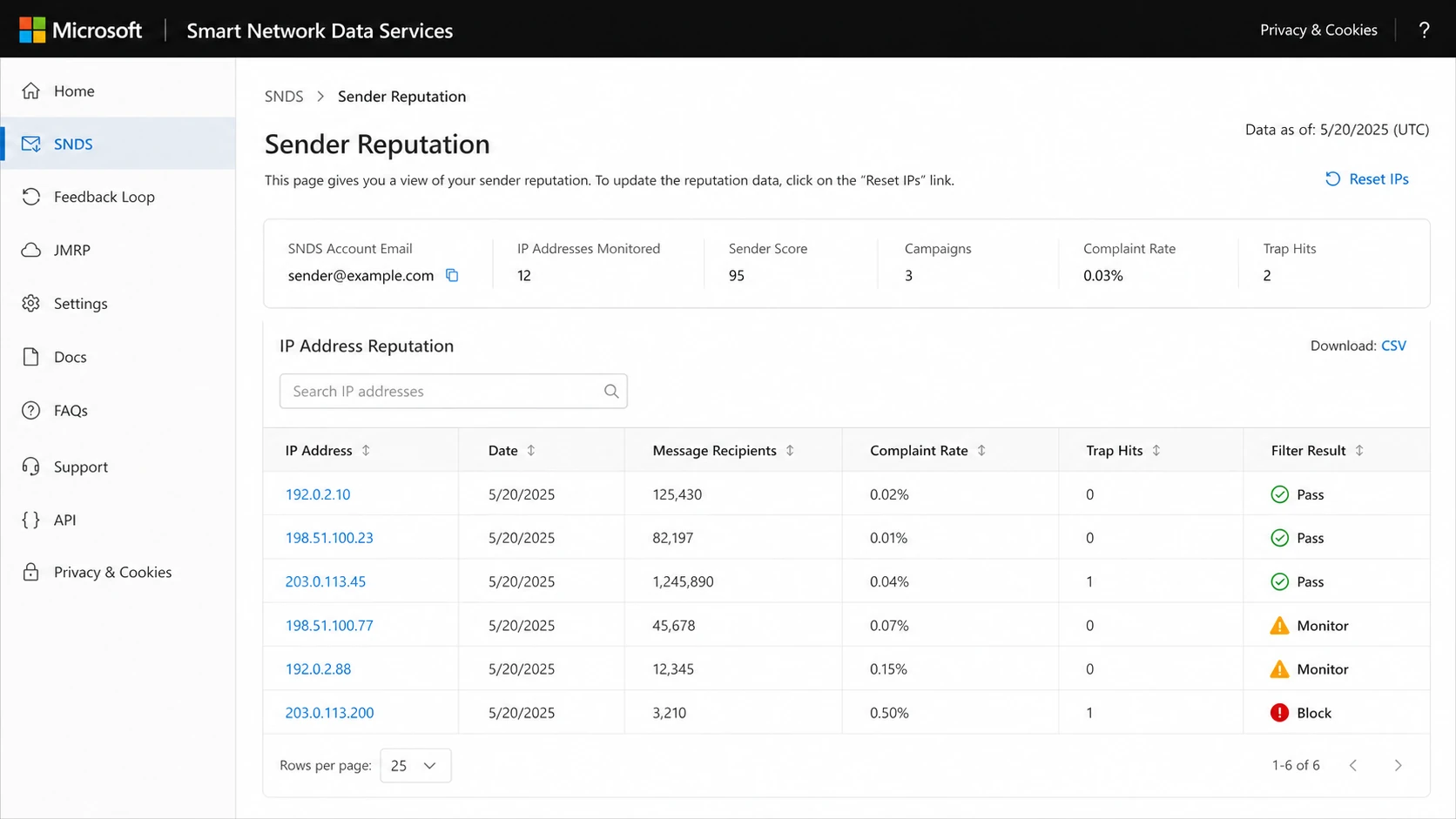
Task: Click the Settings gear icon
Action: point(31,303)
